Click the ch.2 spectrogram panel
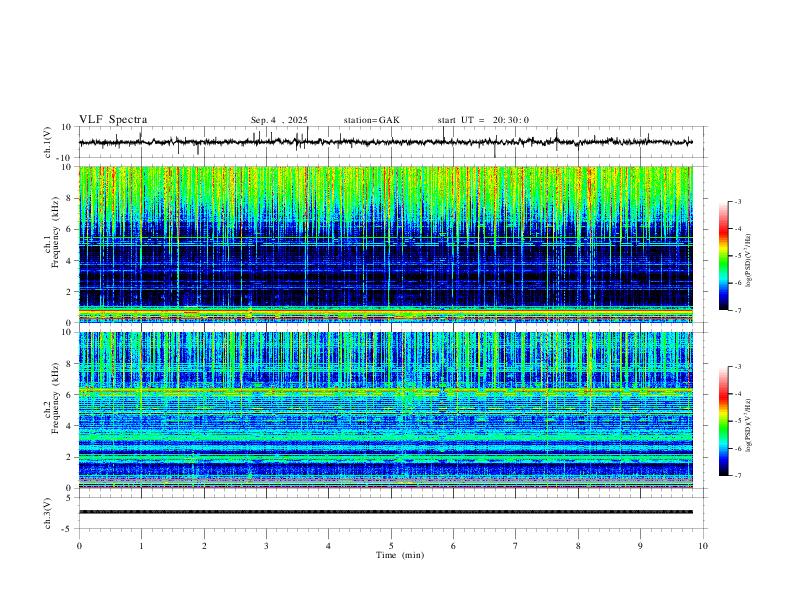The image size is (792, 612). click(x=386, y=410)
